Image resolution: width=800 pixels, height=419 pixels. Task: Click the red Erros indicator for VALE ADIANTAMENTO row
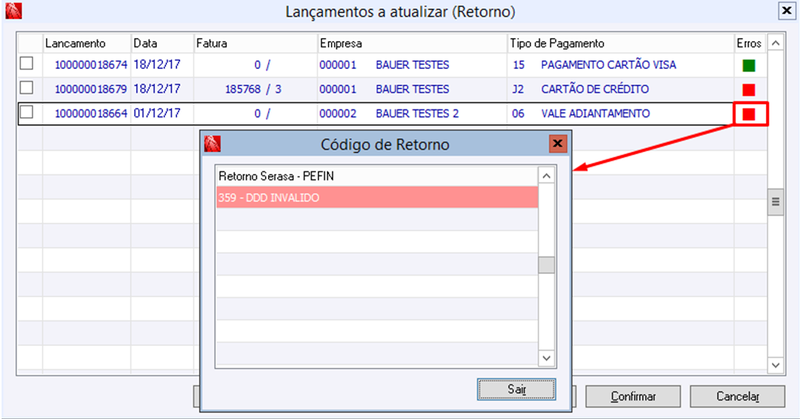(748, 114)
